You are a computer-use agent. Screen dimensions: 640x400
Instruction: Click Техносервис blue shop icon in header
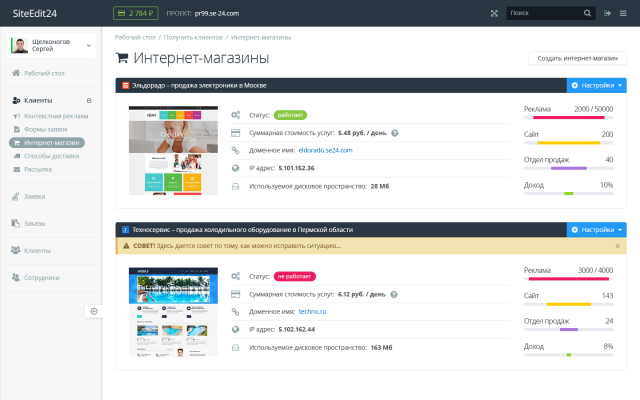point(126,230)
